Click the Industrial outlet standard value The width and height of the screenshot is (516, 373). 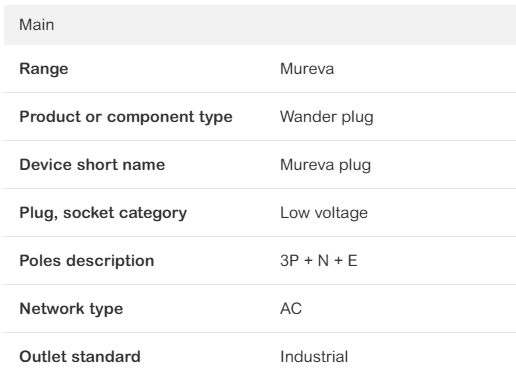click(314, 357)
